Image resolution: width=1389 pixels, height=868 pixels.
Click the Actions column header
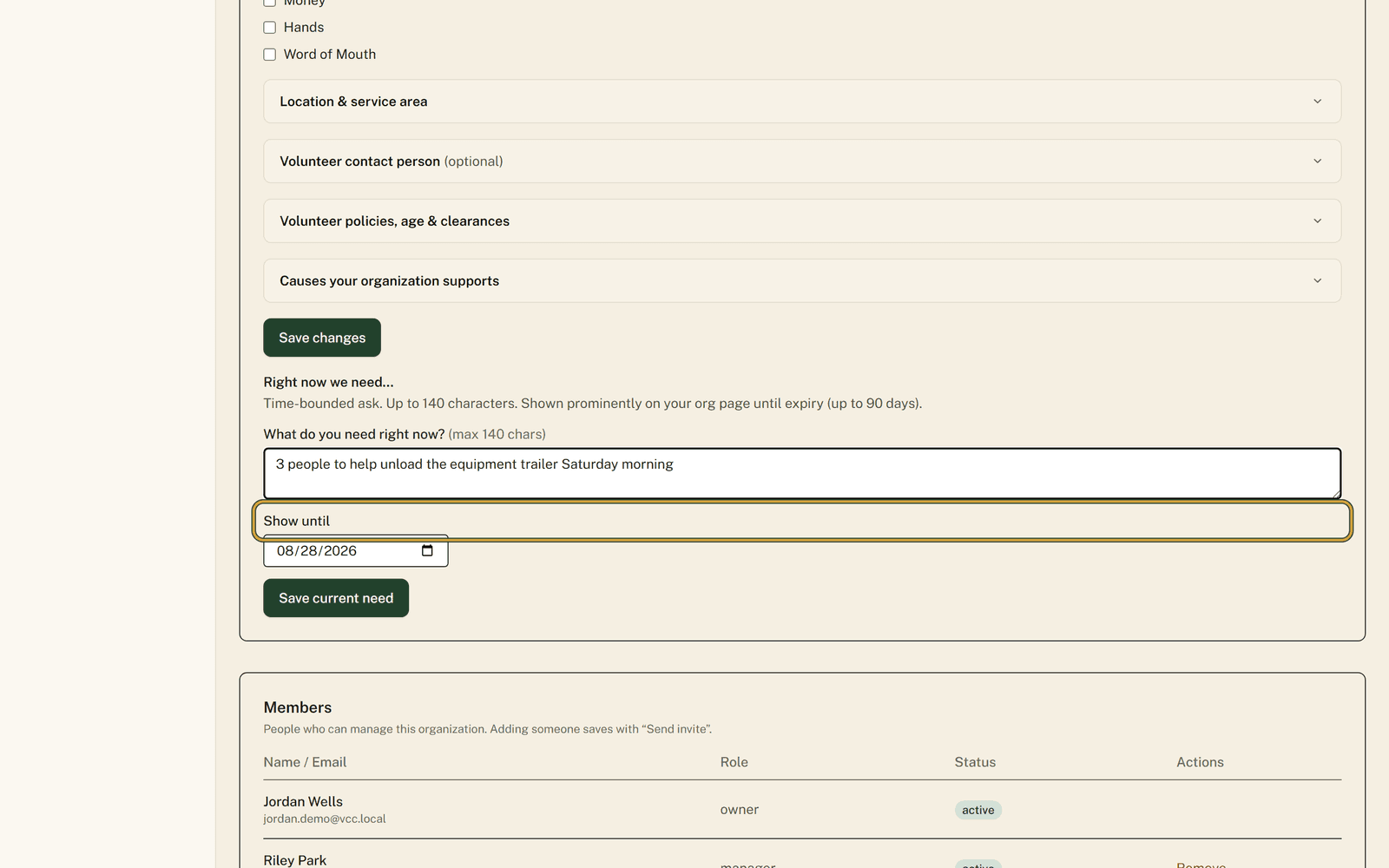[1200, 762]
